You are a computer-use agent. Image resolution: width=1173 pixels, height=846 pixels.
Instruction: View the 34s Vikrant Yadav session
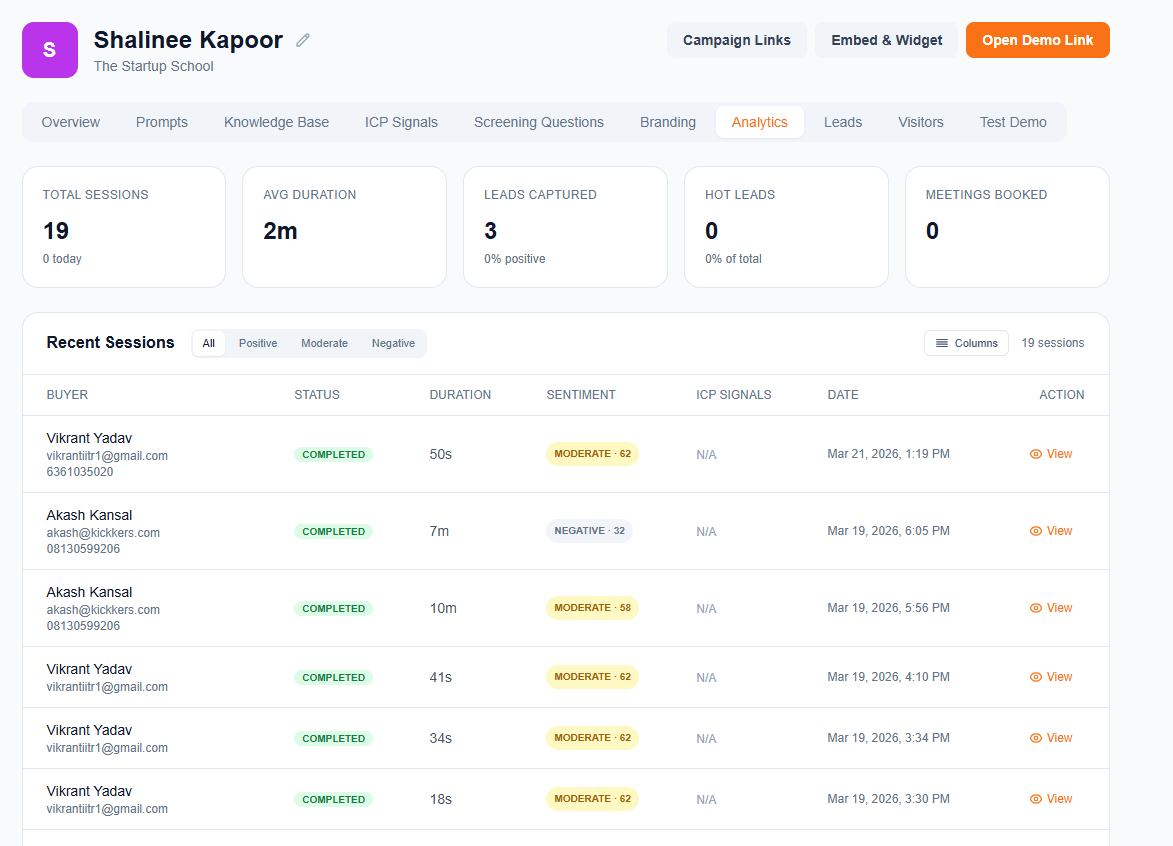1050,737
